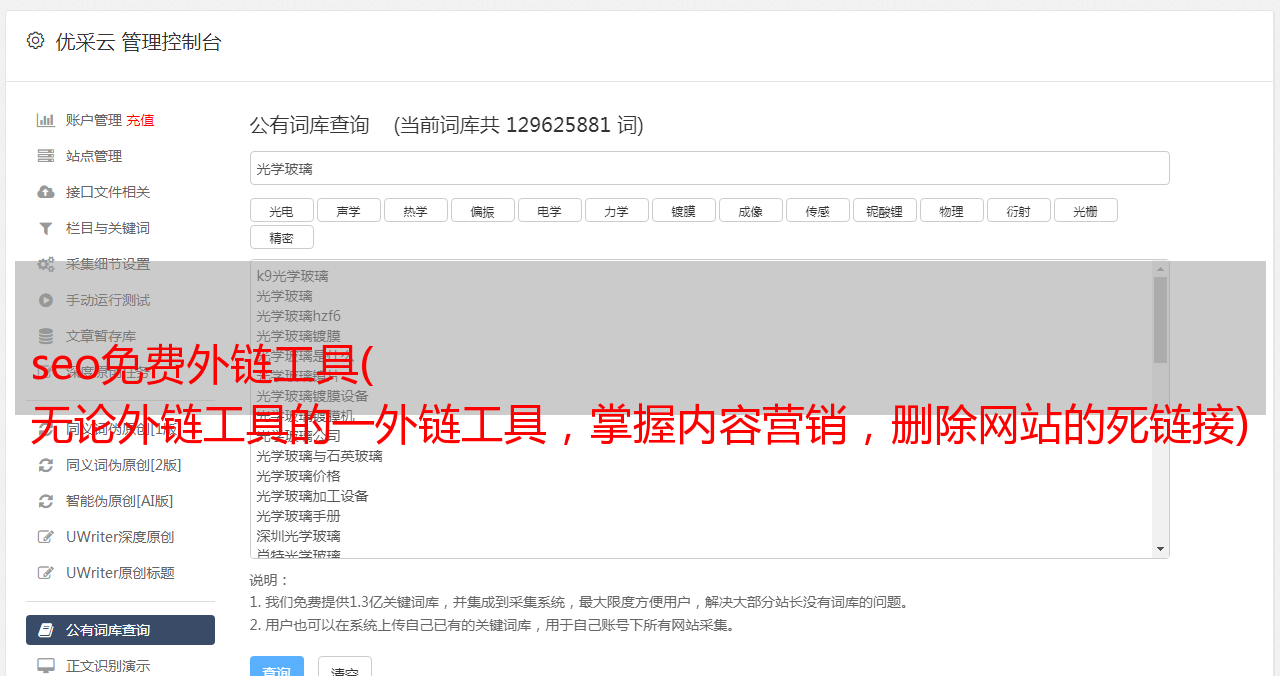Click the results list scrollbar down arrow

[x=1160, y=549]
